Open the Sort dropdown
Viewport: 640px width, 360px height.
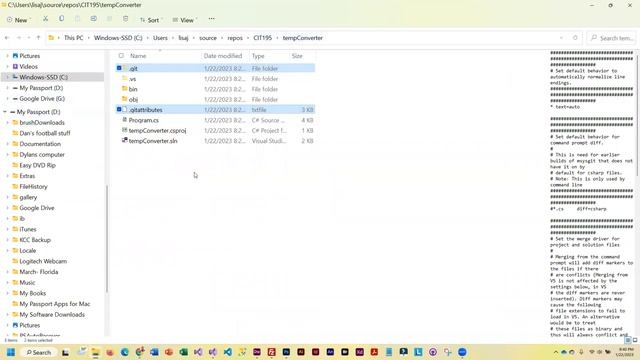pyautogui.click(x=151, y=20)
